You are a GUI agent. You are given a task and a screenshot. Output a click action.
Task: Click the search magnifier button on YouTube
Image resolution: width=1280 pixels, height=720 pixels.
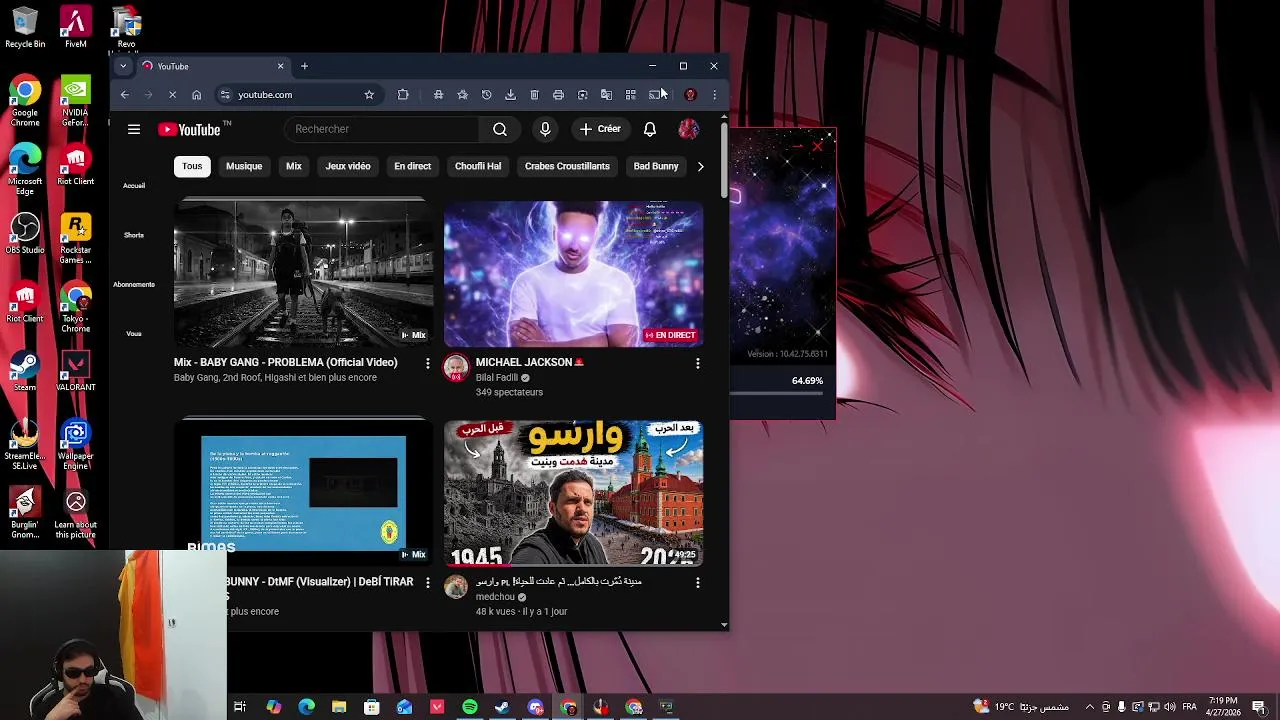(500, 129)
